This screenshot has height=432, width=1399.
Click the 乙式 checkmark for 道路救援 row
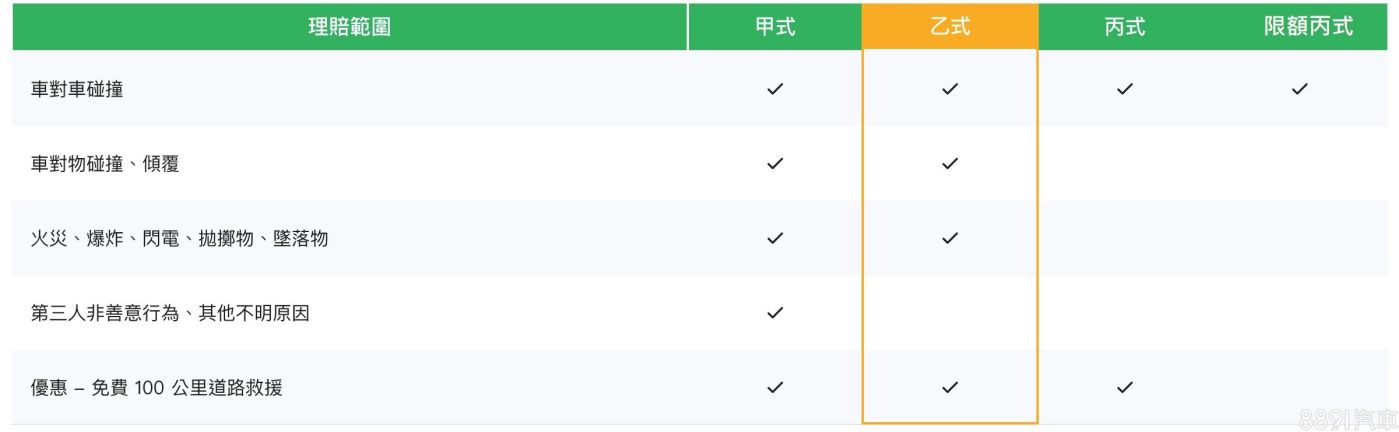click(x=950, y=387)
